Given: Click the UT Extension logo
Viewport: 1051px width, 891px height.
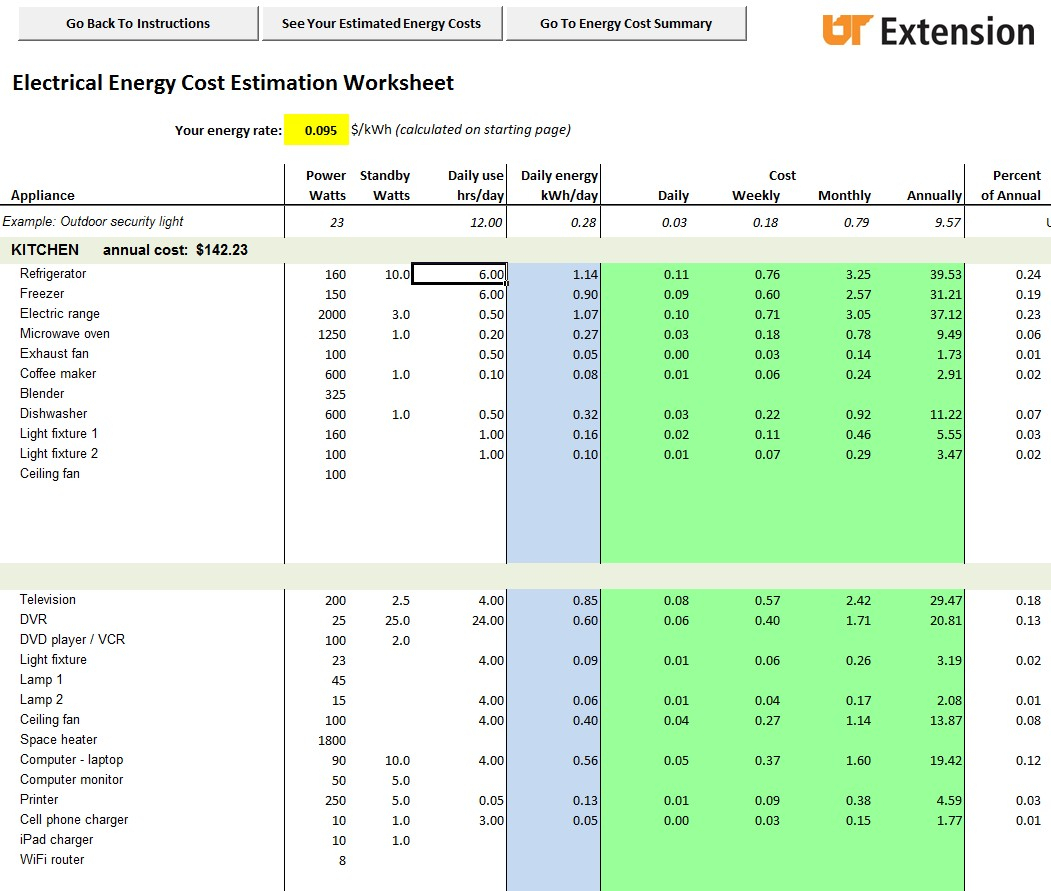Looking at the screenshot, I should (x=928, y=31).
